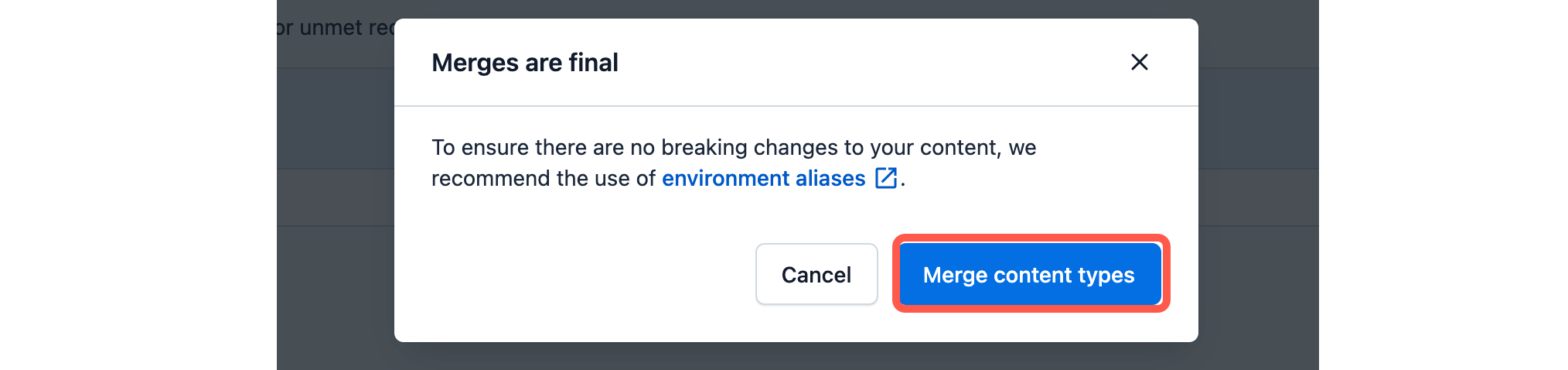Screen dimensions: 1568x370
Task: Close the Merges are final dialog
Action: pyautogui.click(x=1139, y=62)
